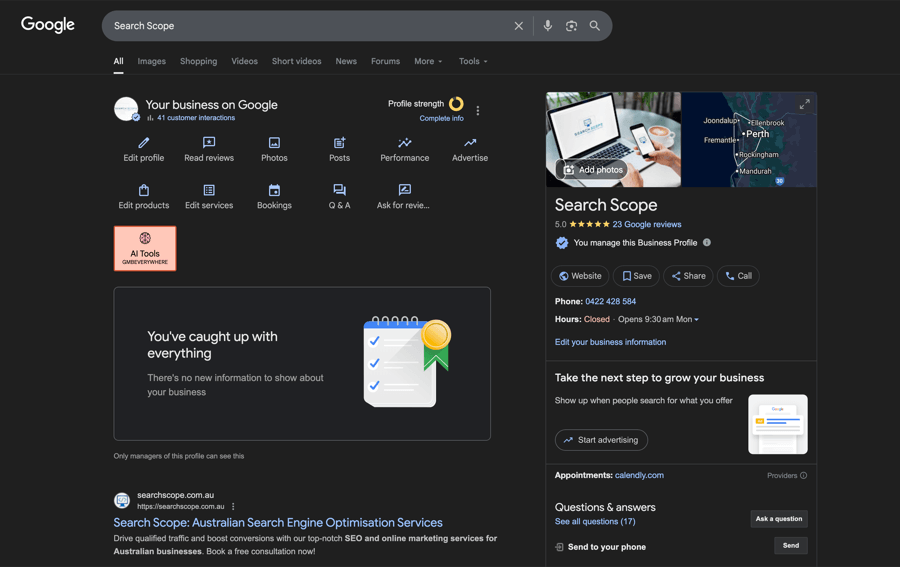
Task: Open the info icon beside 'You manage this Business Profile'
Action: click(x=707, y=242)
